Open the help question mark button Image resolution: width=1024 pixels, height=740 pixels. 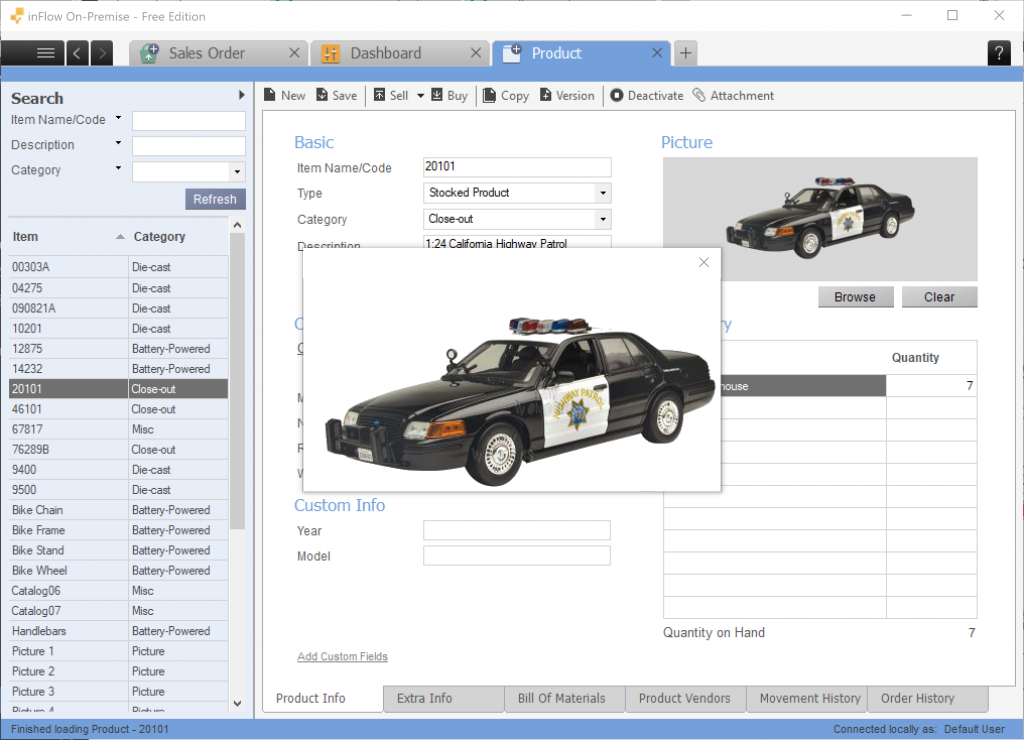point(999,53)
